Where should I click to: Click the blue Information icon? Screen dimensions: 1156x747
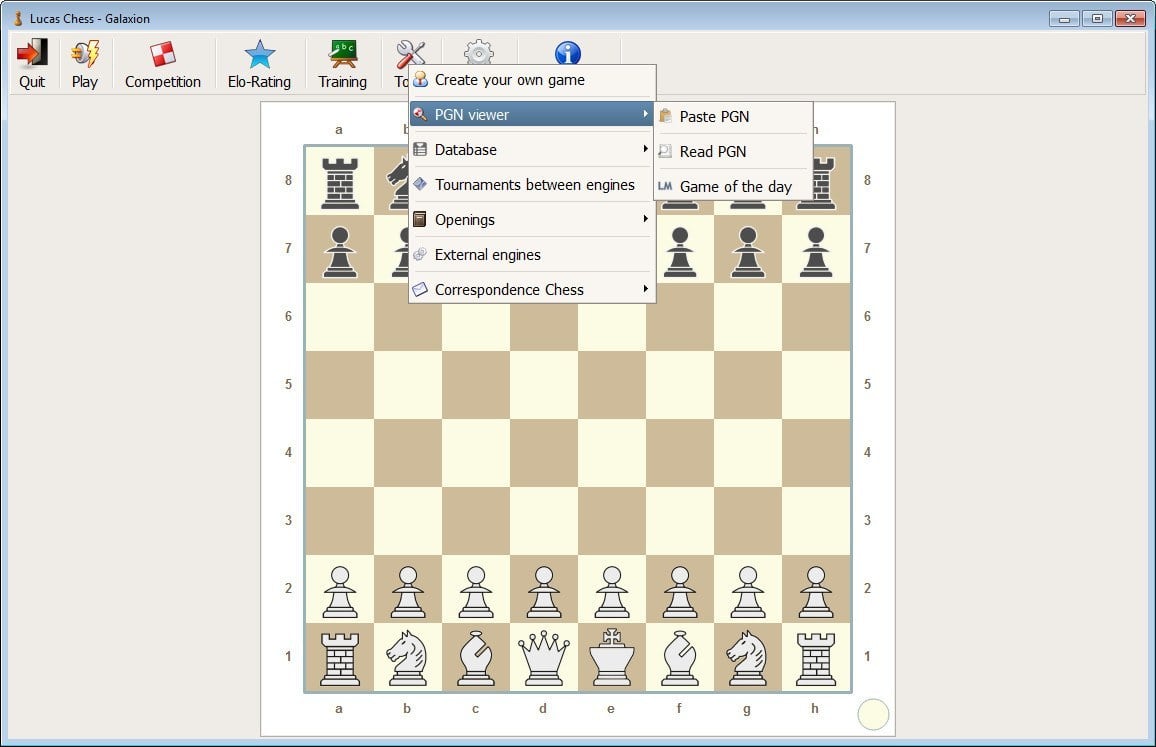tap(567, 53)
